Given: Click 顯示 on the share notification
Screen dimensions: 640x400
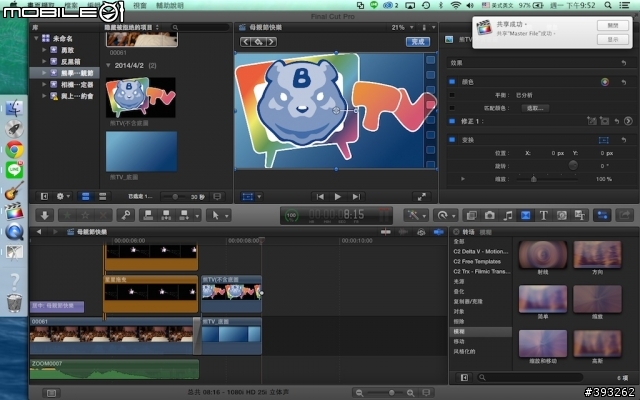Looking at the screenshot, I should click(613, 39).
